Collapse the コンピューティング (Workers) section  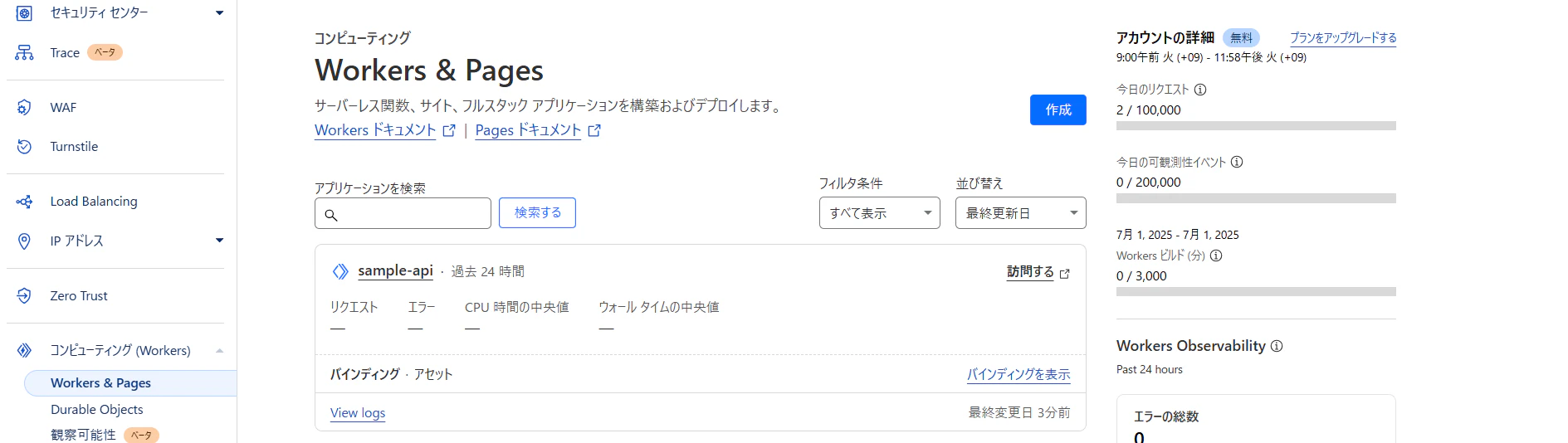tap(219, 351)
